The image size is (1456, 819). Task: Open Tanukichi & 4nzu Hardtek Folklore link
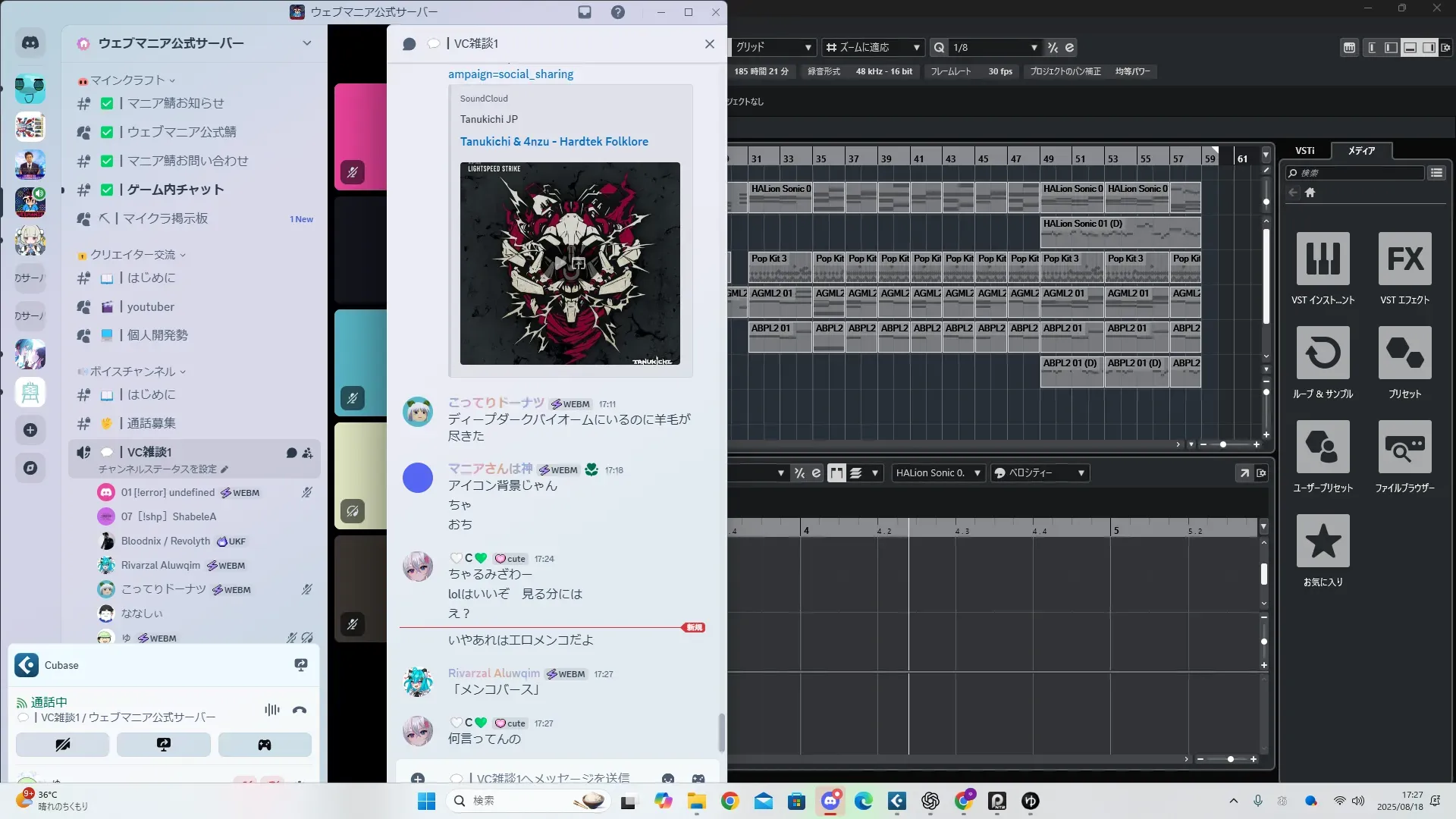[554, 142]
